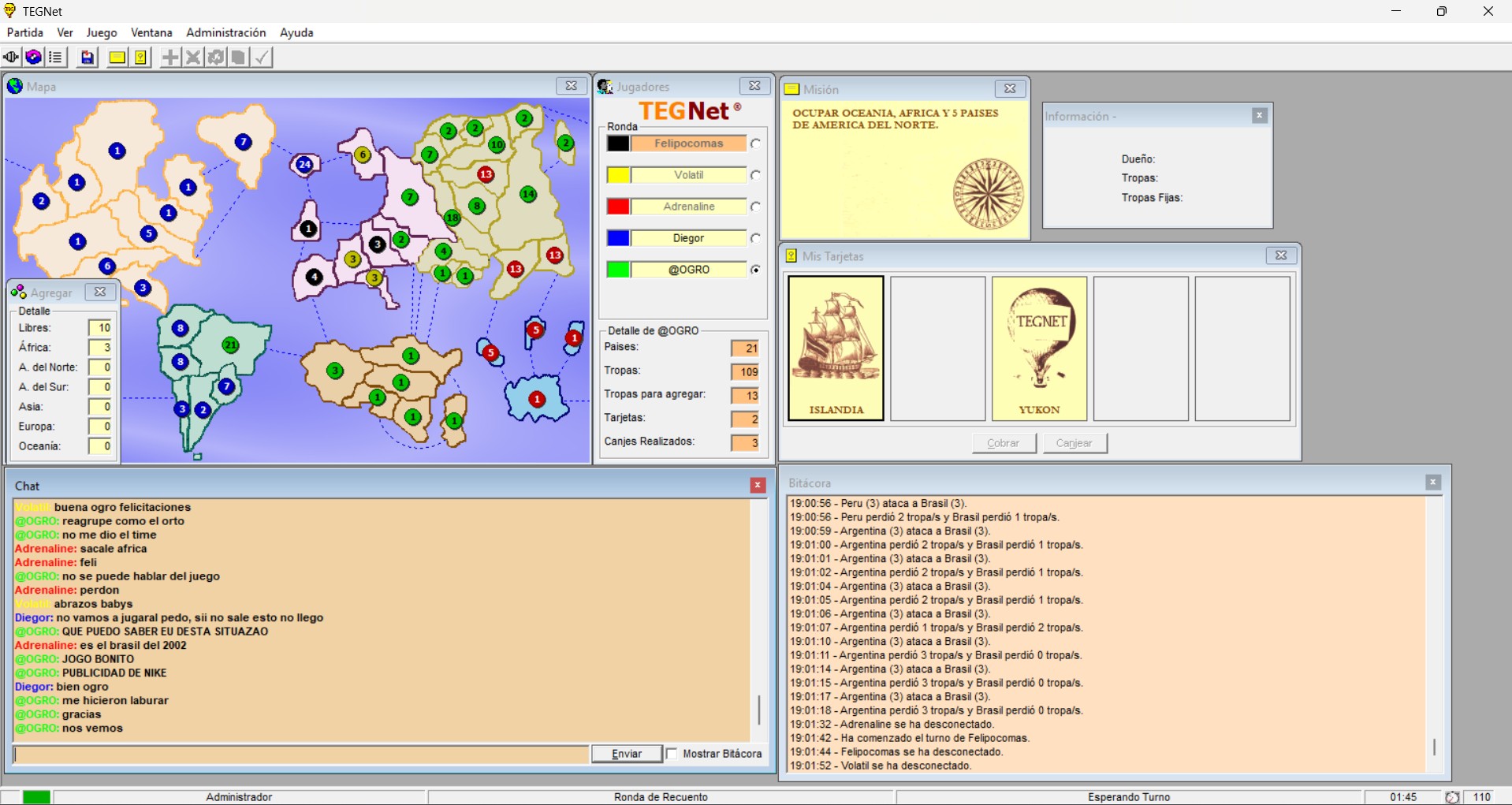
Task: Show mission with yellow card toolbar icon
Action: point(117,58)
